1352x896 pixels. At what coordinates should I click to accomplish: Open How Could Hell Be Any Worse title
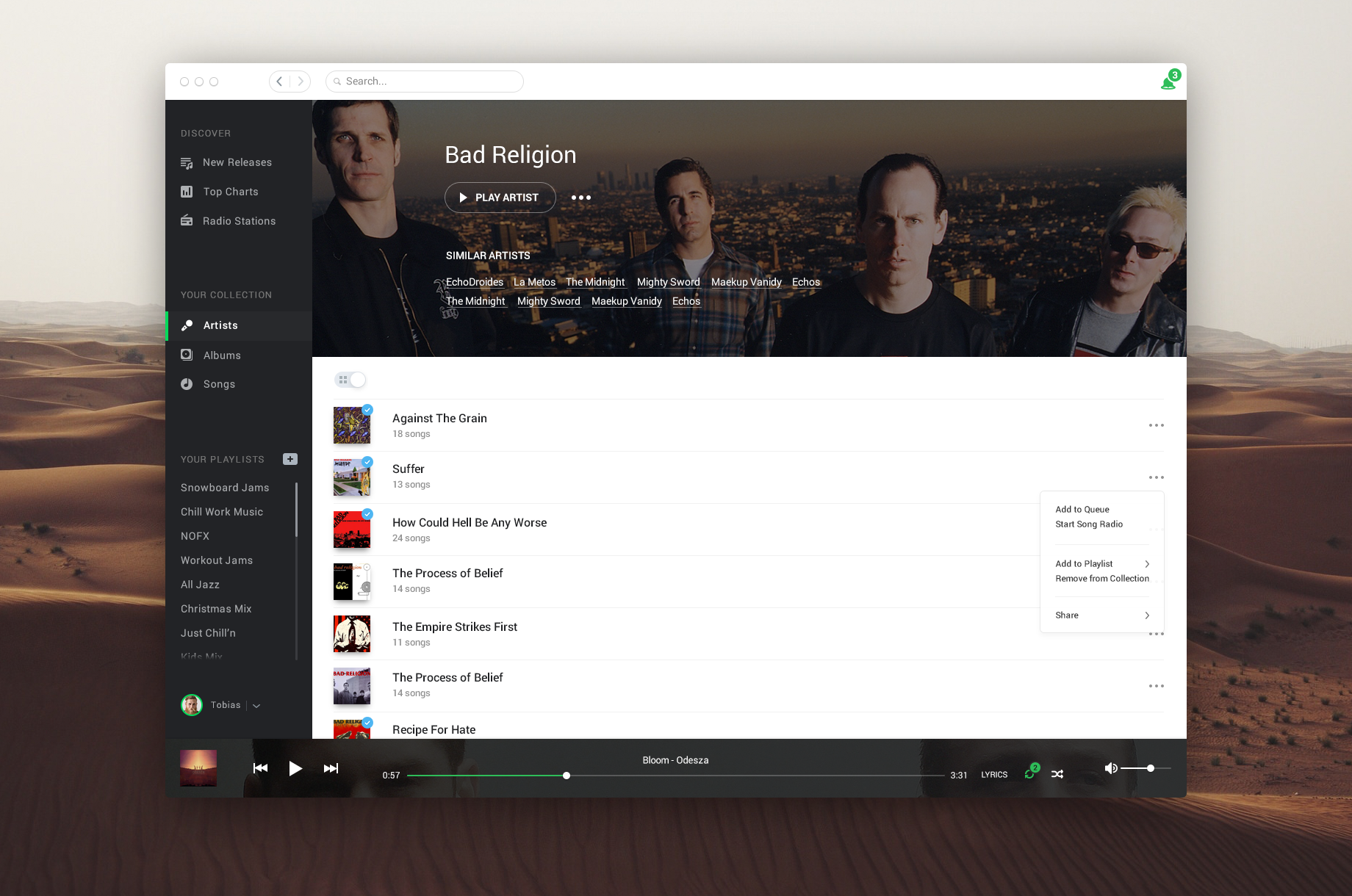click(470, 522)
